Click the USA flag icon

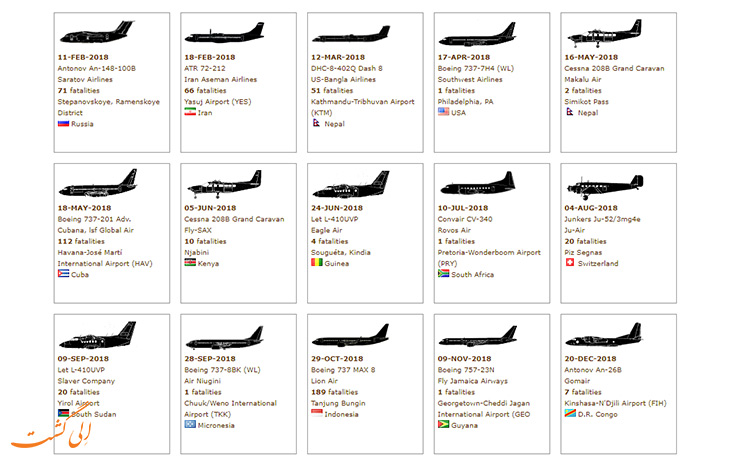(443, 112)
